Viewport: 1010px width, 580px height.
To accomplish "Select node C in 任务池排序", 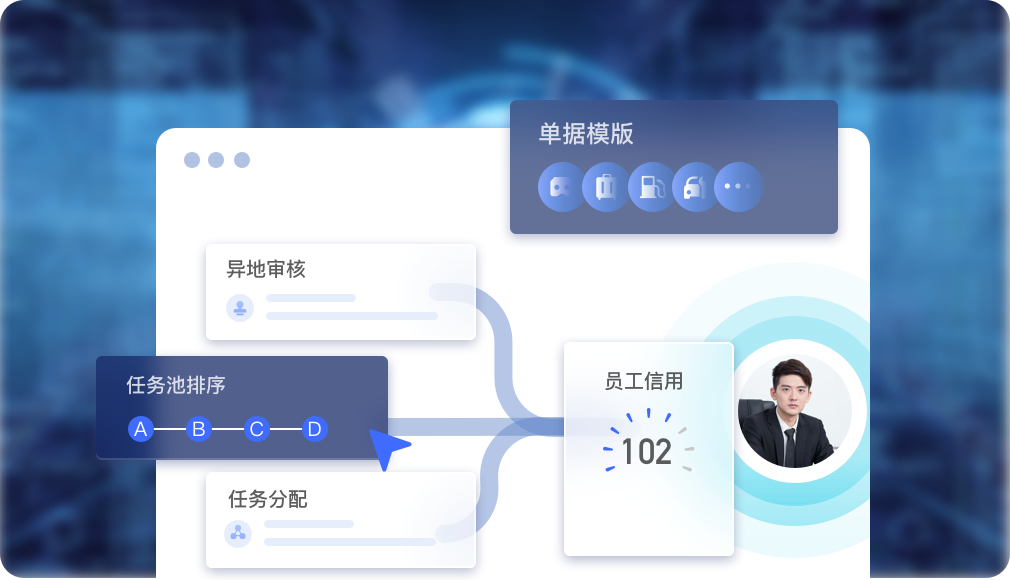I will (x=256, y=429).
